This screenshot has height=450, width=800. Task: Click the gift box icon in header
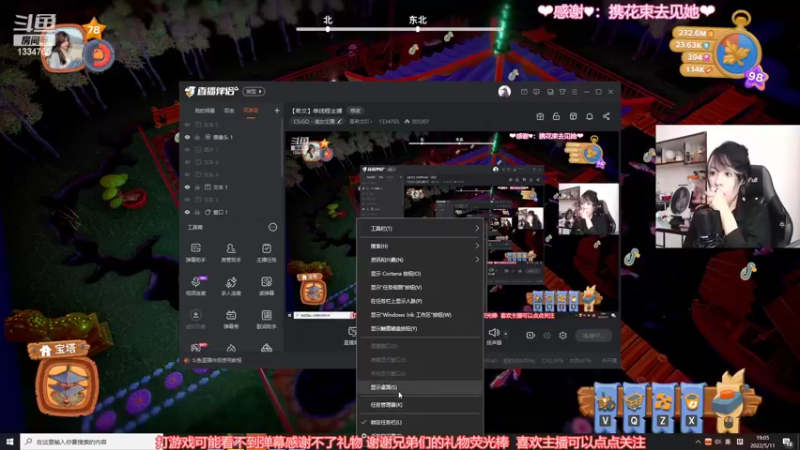point(540,116)
